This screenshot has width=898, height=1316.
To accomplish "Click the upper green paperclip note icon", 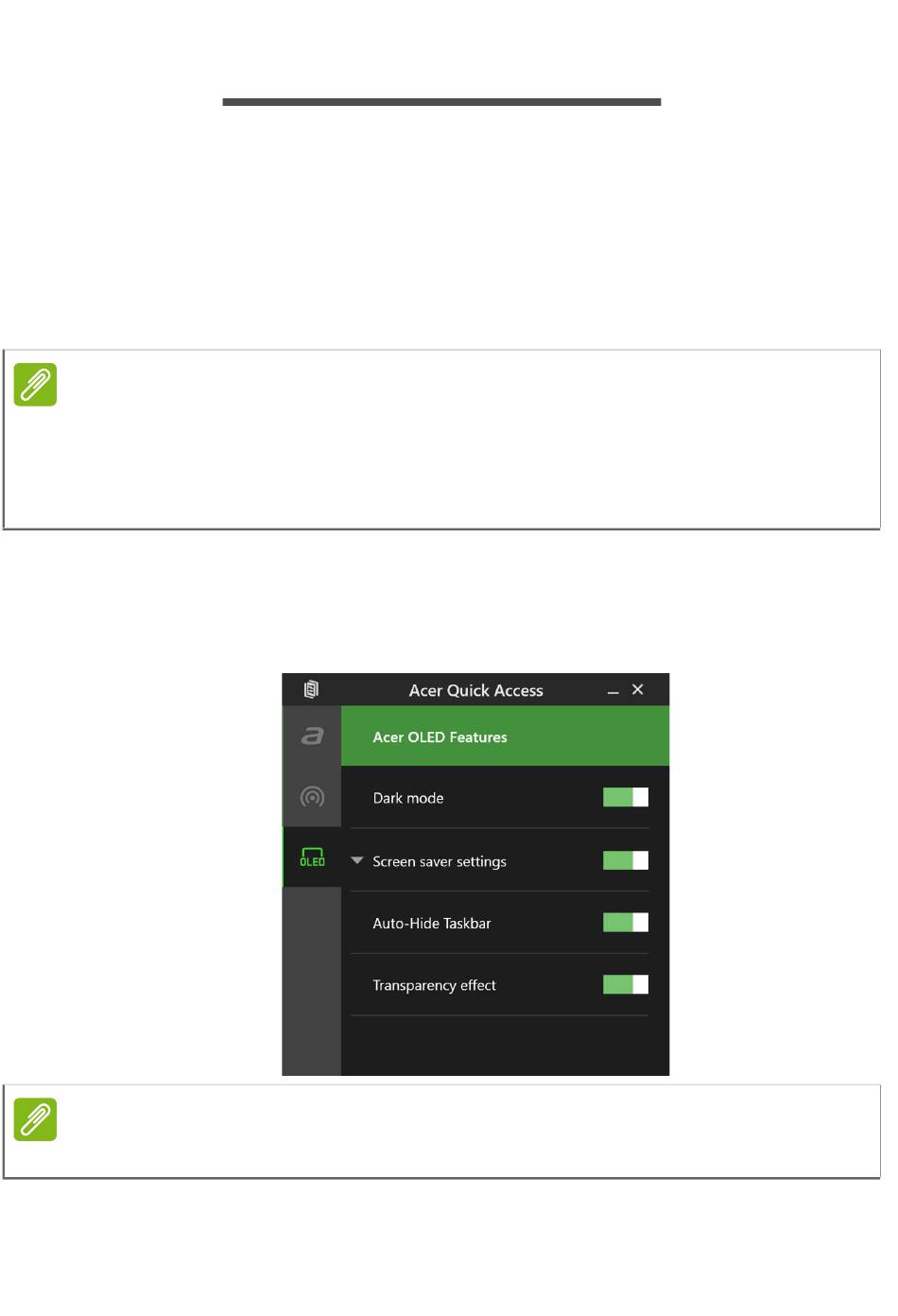I will [x=35, y=385].
